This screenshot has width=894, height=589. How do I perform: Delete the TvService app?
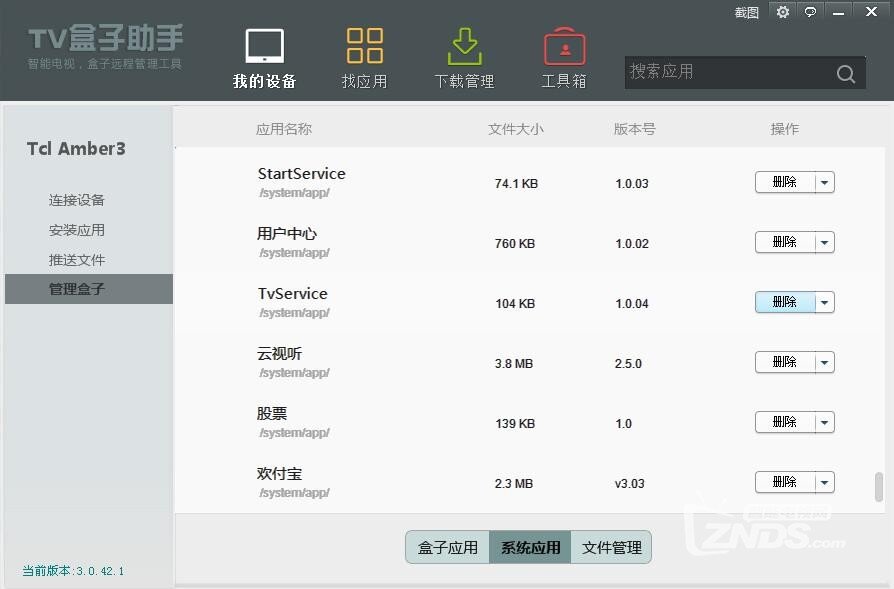[785, 302]
